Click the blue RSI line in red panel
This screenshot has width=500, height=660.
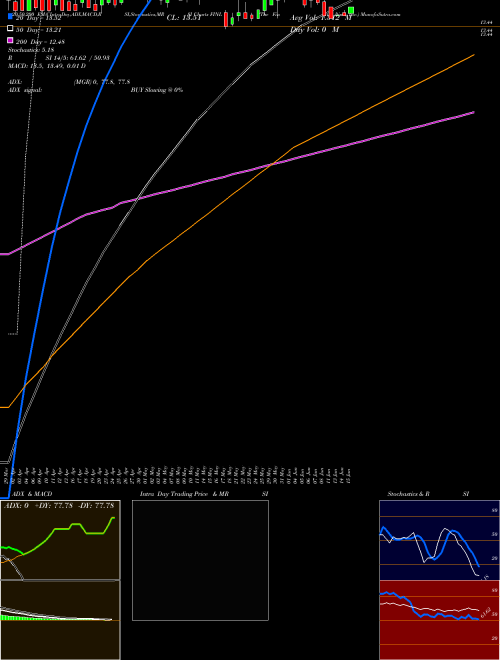tap(415, 609)
